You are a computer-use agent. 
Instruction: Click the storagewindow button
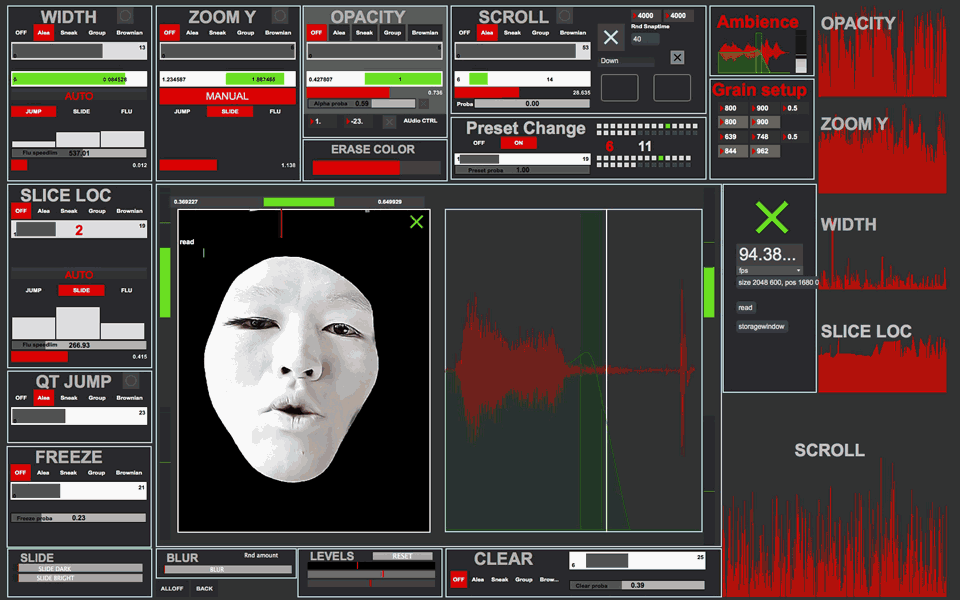point(762,327)
